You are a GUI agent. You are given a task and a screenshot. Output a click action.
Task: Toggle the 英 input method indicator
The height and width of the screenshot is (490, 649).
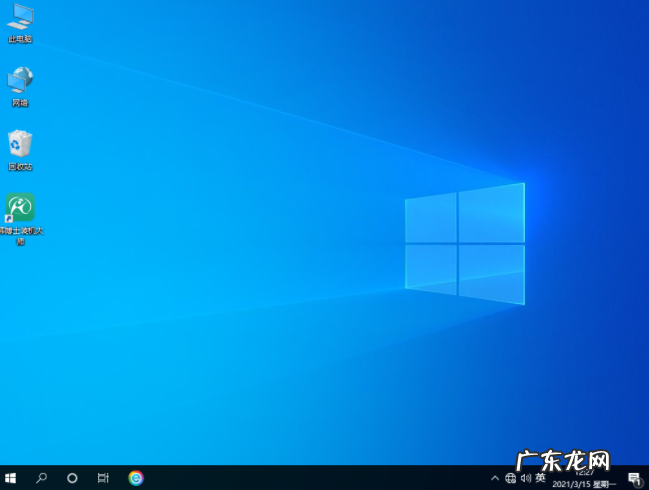click(540, 478)
